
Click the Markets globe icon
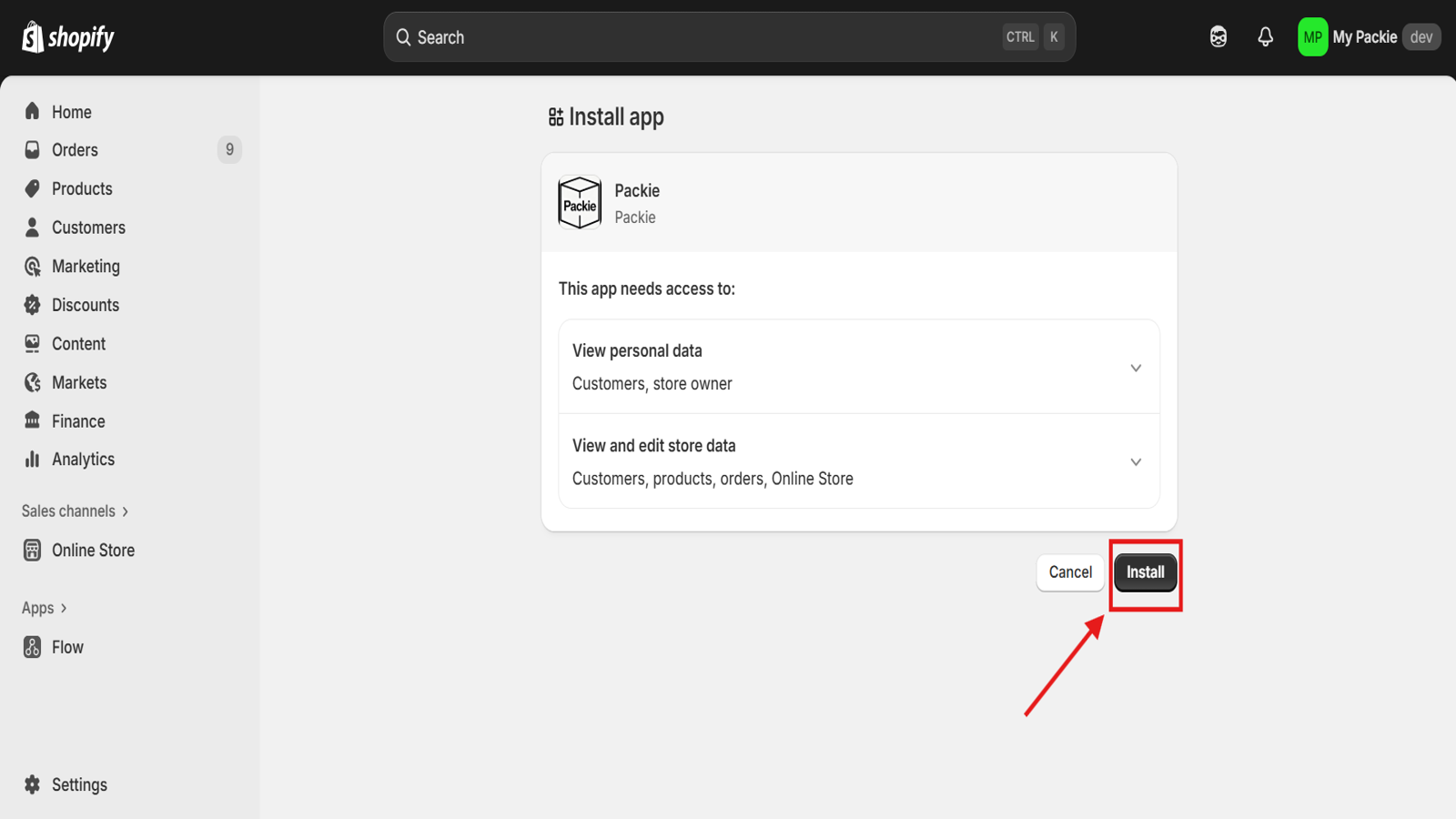pos(33,382)
